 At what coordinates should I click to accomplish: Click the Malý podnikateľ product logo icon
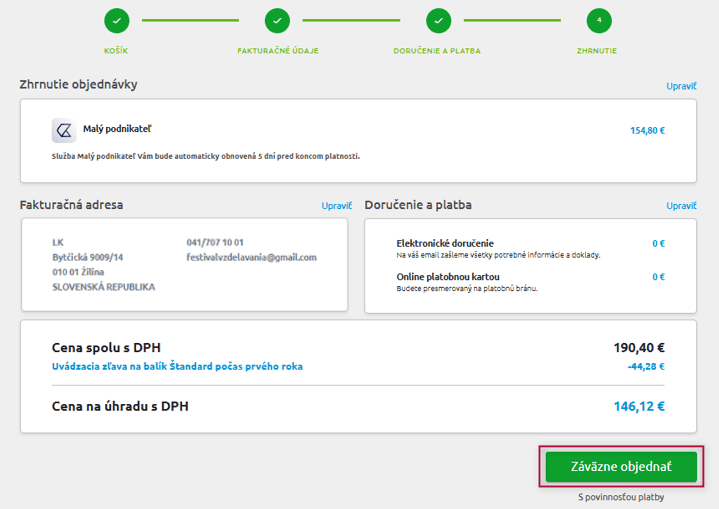click(64, 130)
